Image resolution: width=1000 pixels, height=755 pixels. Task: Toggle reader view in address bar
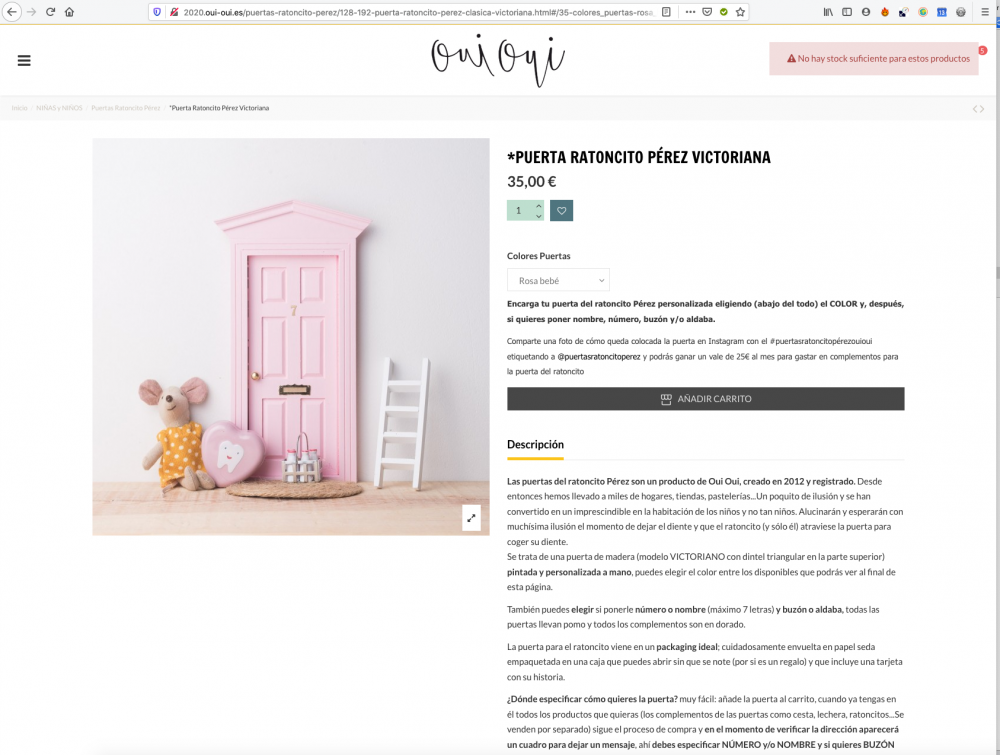pyautogui.click(x=666, y=11)
